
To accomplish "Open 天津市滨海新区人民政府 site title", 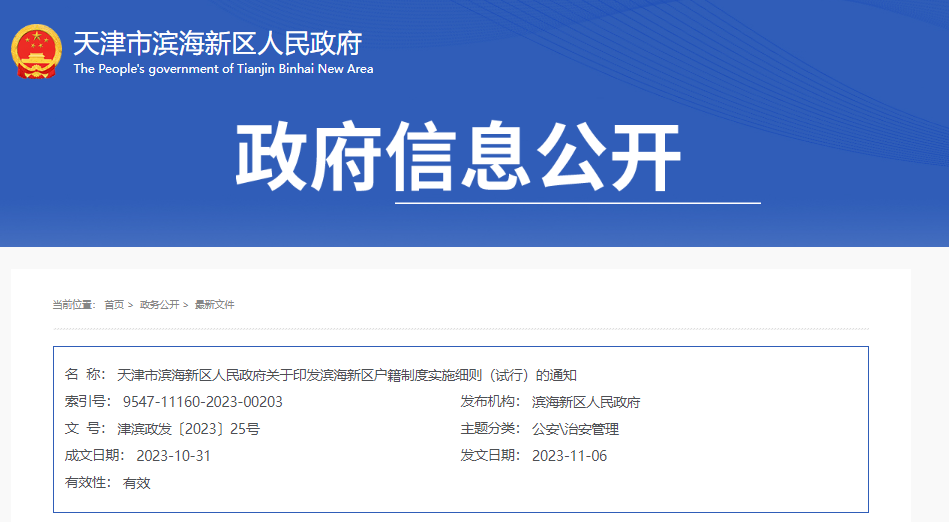I will [217, 43].
